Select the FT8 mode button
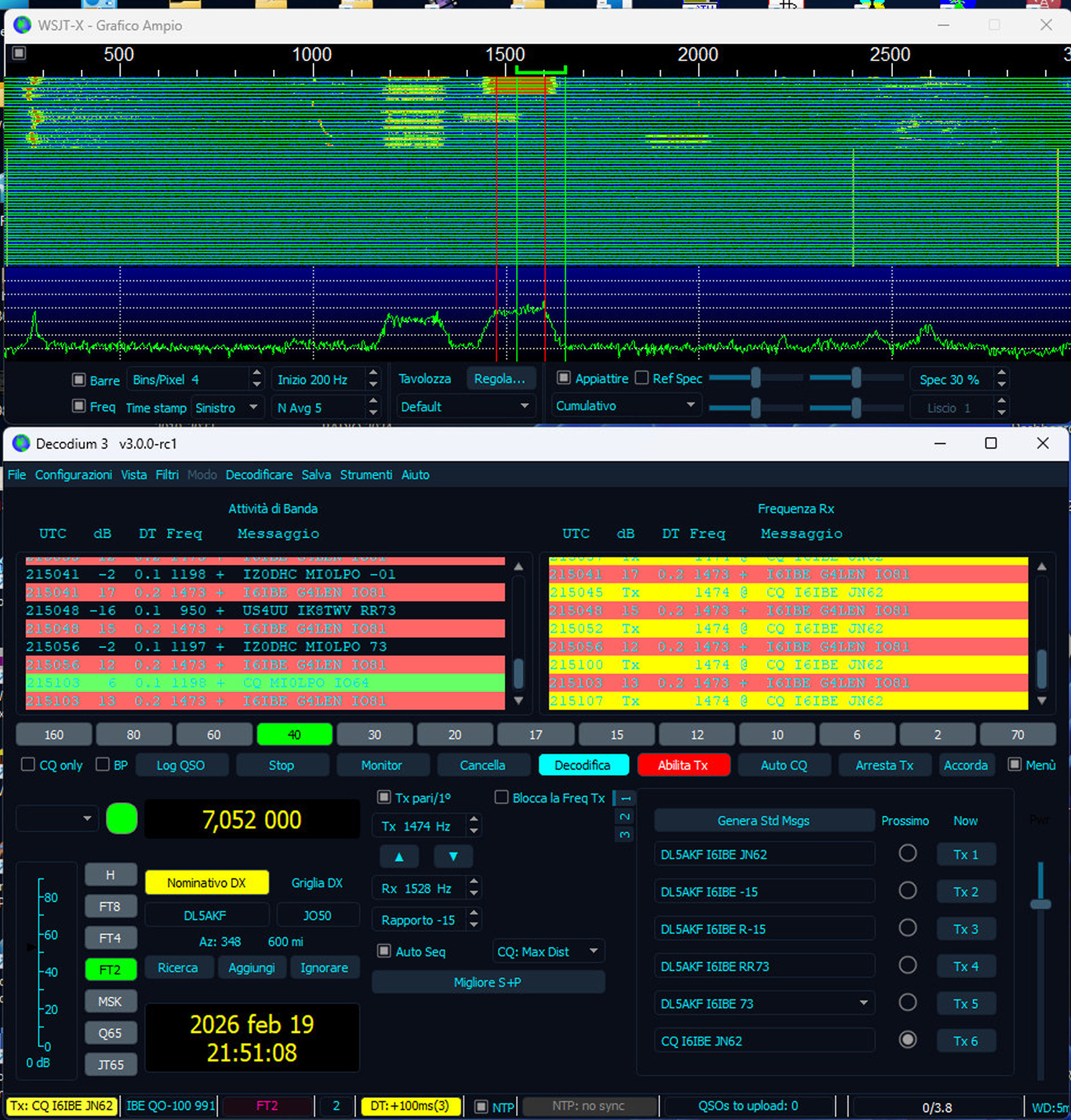1071x1120 pixels. (x=110, y=906)
